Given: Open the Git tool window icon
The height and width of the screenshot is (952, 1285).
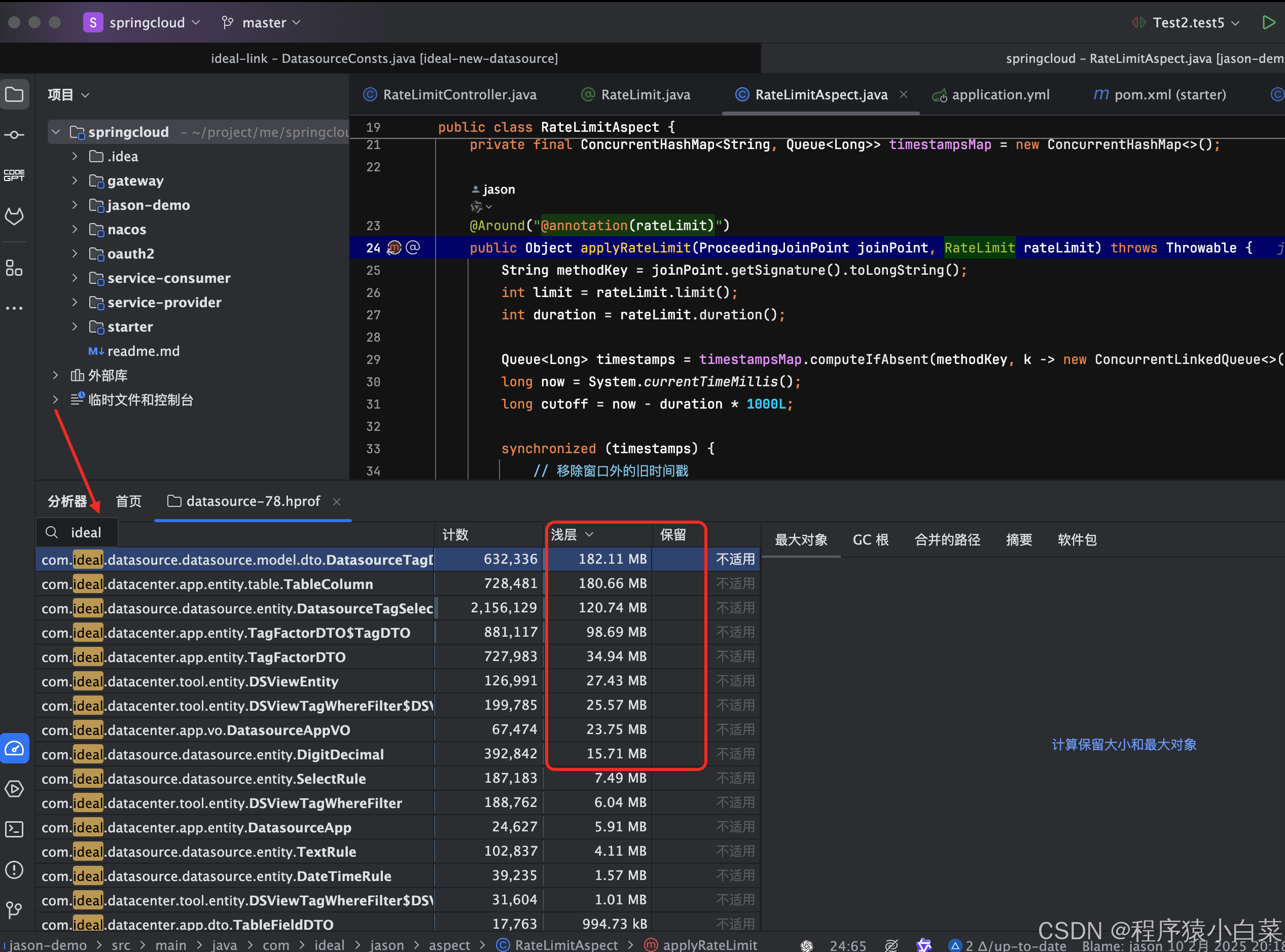Looking at the screenshot, I should tap(14, 910).
